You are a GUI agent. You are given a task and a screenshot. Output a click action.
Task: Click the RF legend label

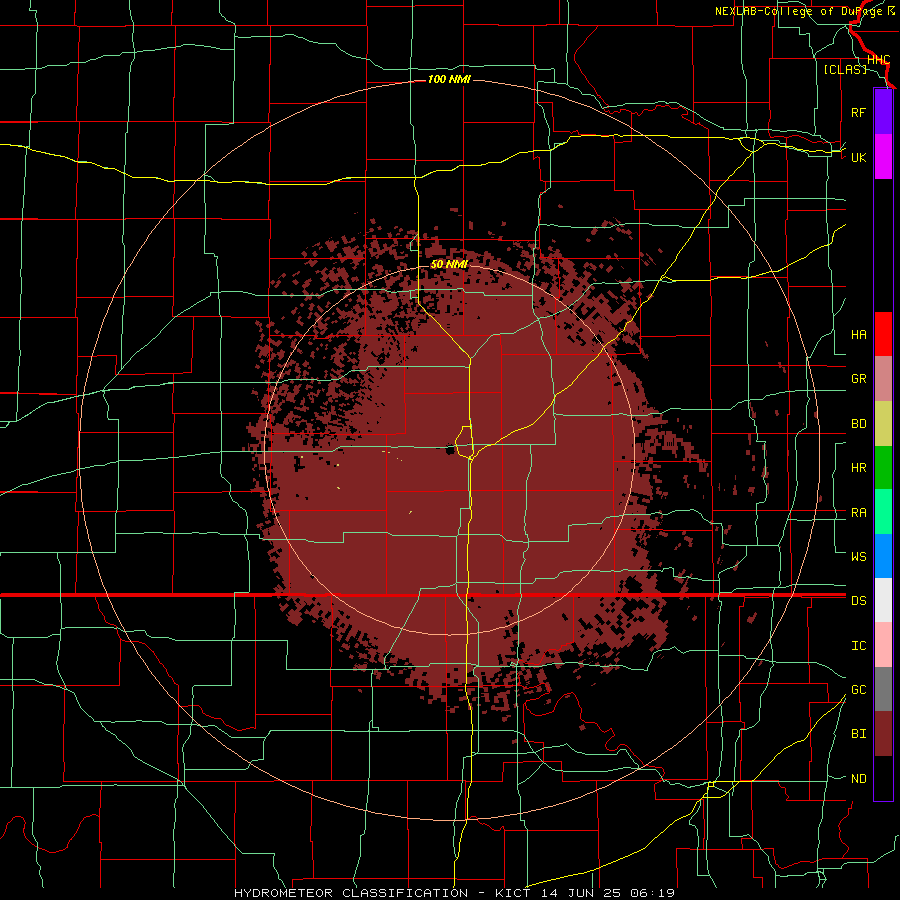(x=858, y=113)
